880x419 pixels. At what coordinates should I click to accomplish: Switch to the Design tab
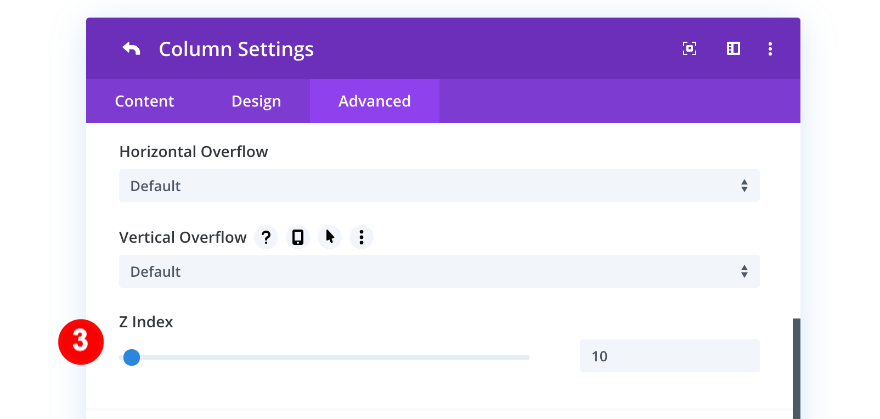tap(256, 101)
